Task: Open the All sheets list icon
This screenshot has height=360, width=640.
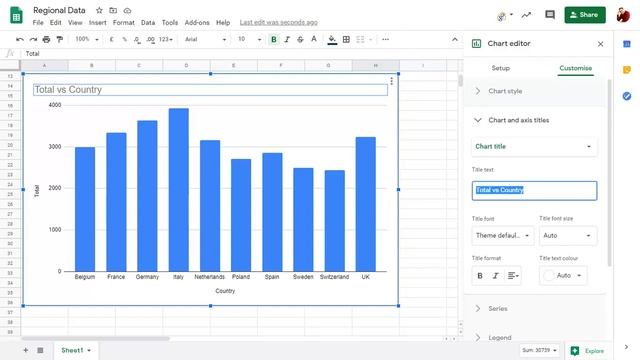Action: tap(40, 350)
